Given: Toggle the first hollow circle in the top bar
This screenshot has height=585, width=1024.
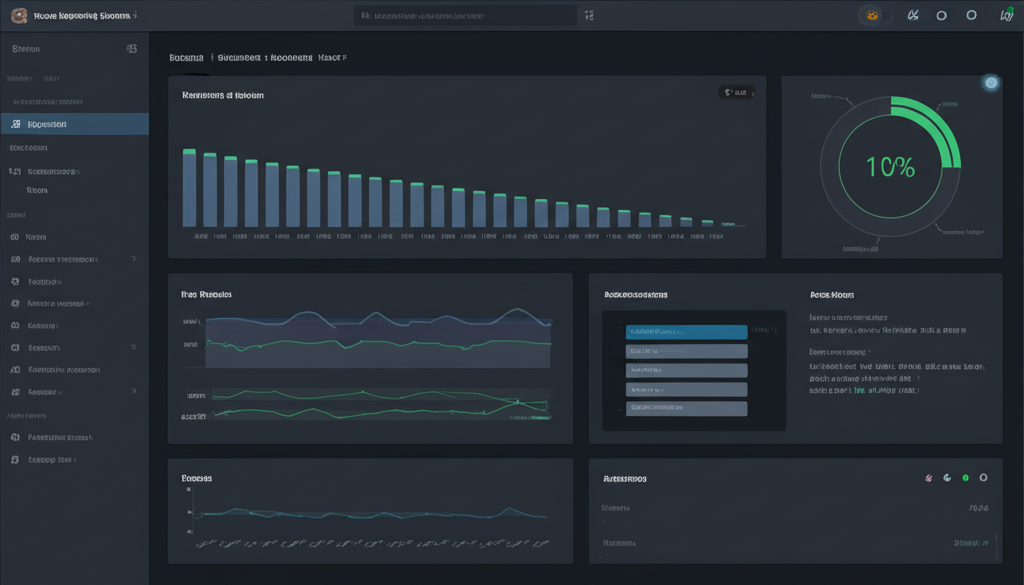Looking at the screenshot, I should click(941, 16).
